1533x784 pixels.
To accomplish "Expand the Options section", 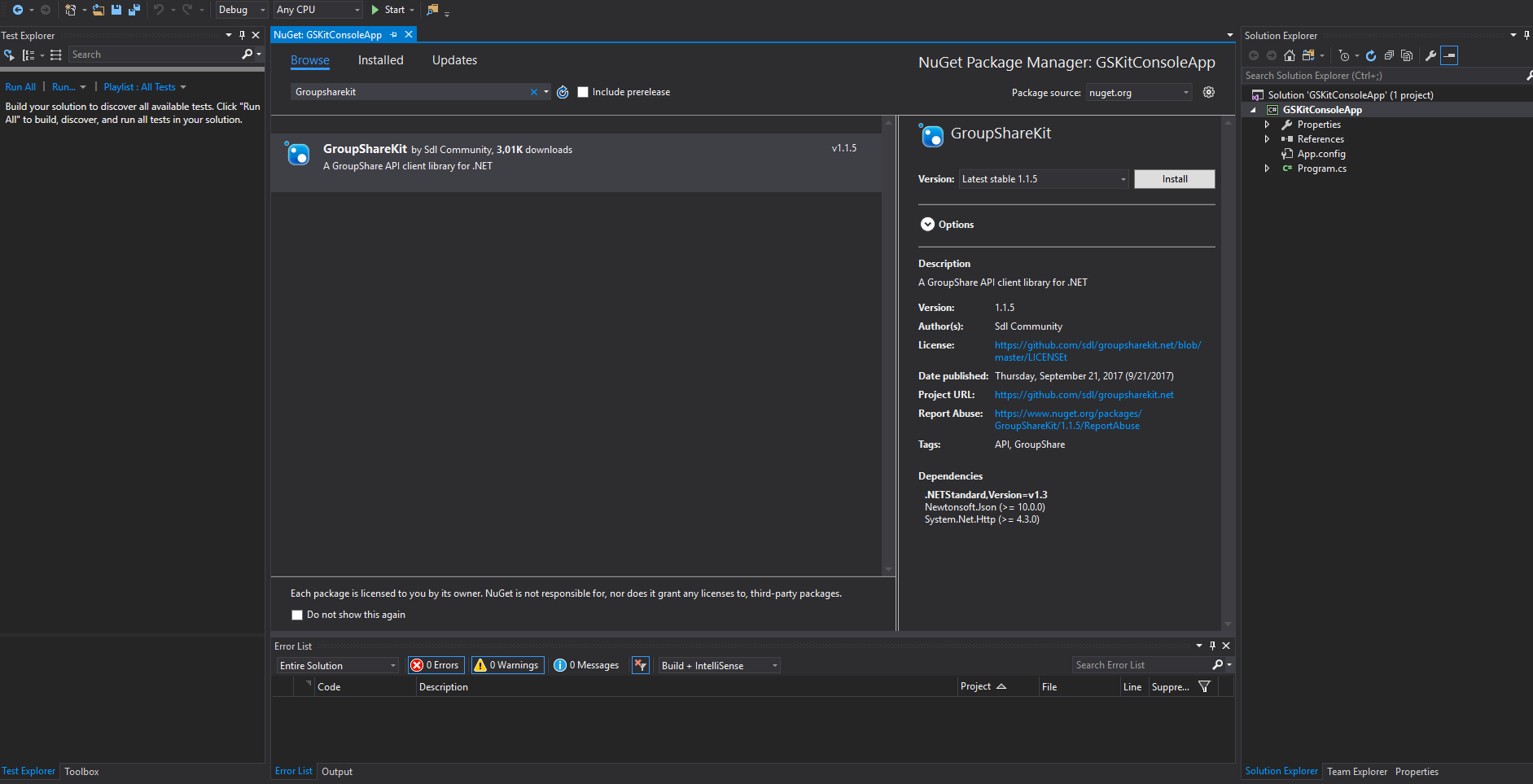I will click(x=927, y=225).
